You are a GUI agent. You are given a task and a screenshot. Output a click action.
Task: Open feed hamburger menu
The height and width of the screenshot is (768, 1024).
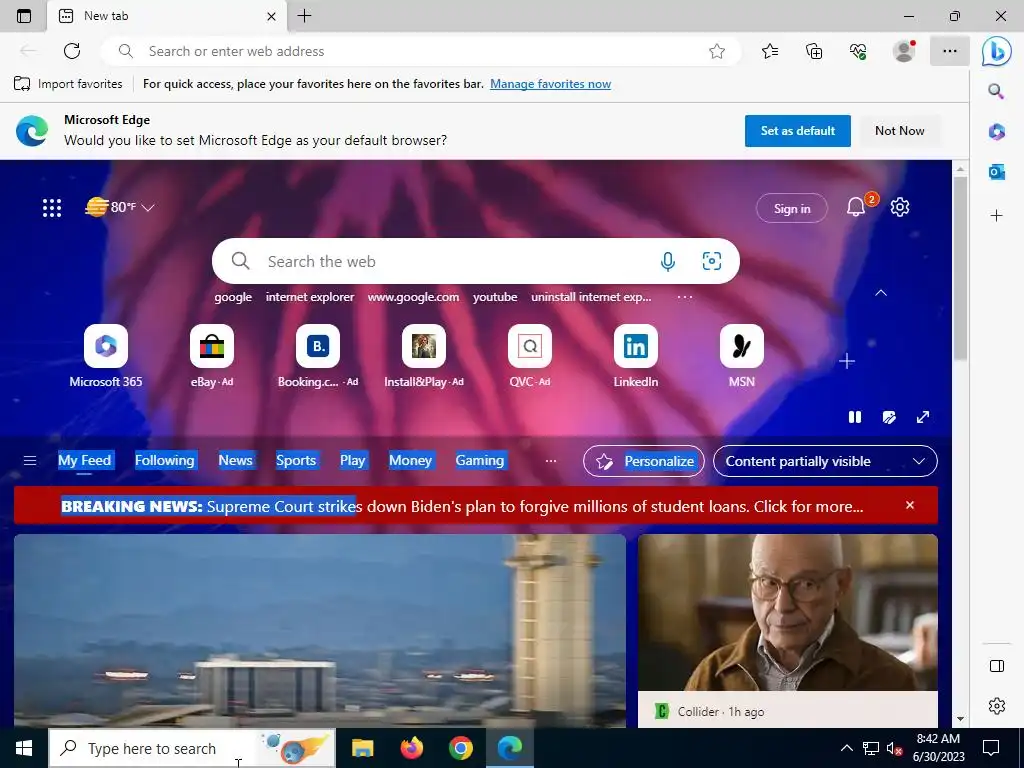point(30,461)
